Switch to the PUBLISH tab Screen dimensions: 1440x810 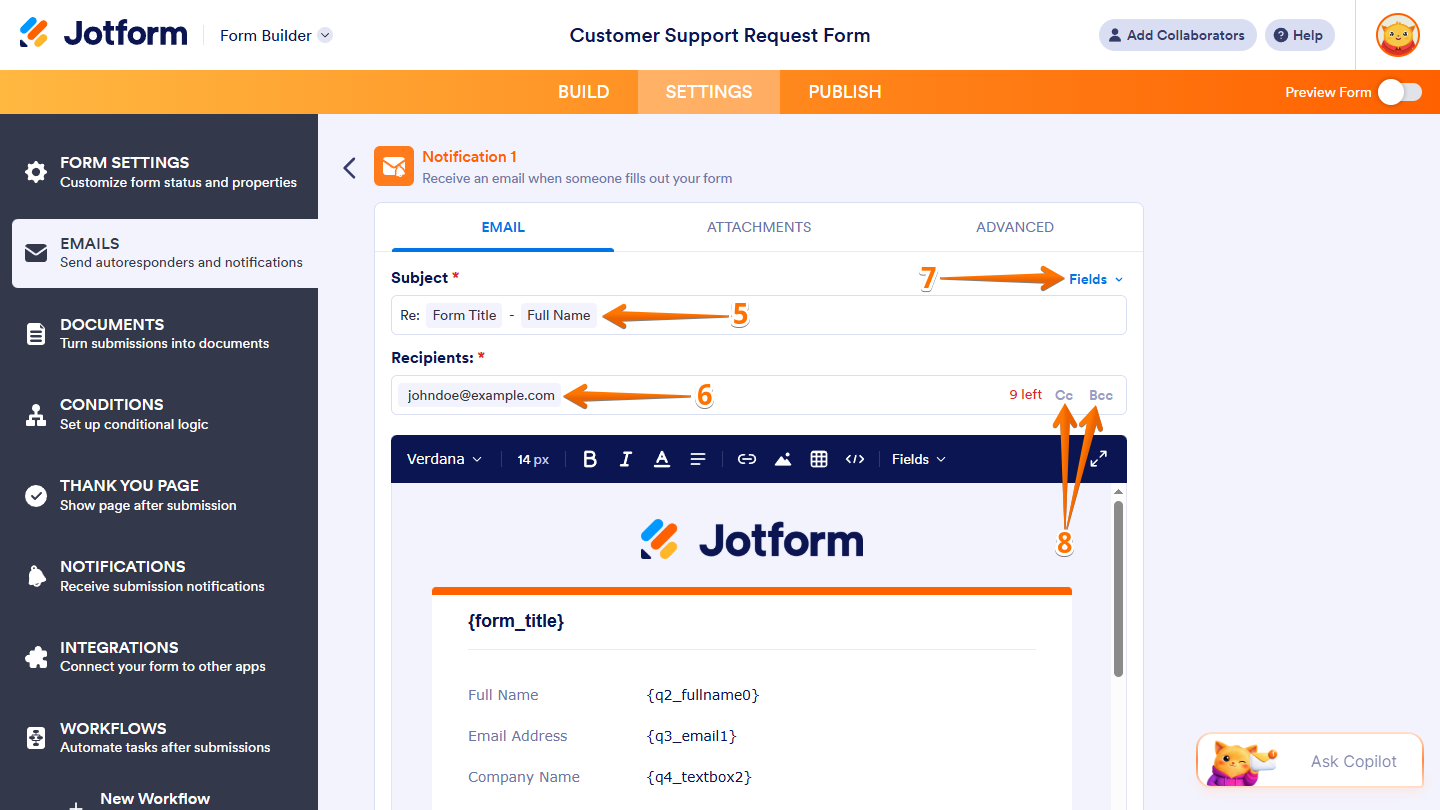845,92
